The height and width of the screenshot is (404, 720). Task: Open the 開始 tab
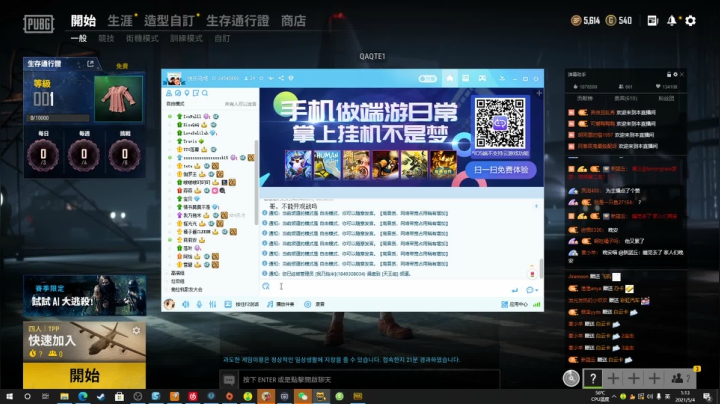tap(84, 21)
